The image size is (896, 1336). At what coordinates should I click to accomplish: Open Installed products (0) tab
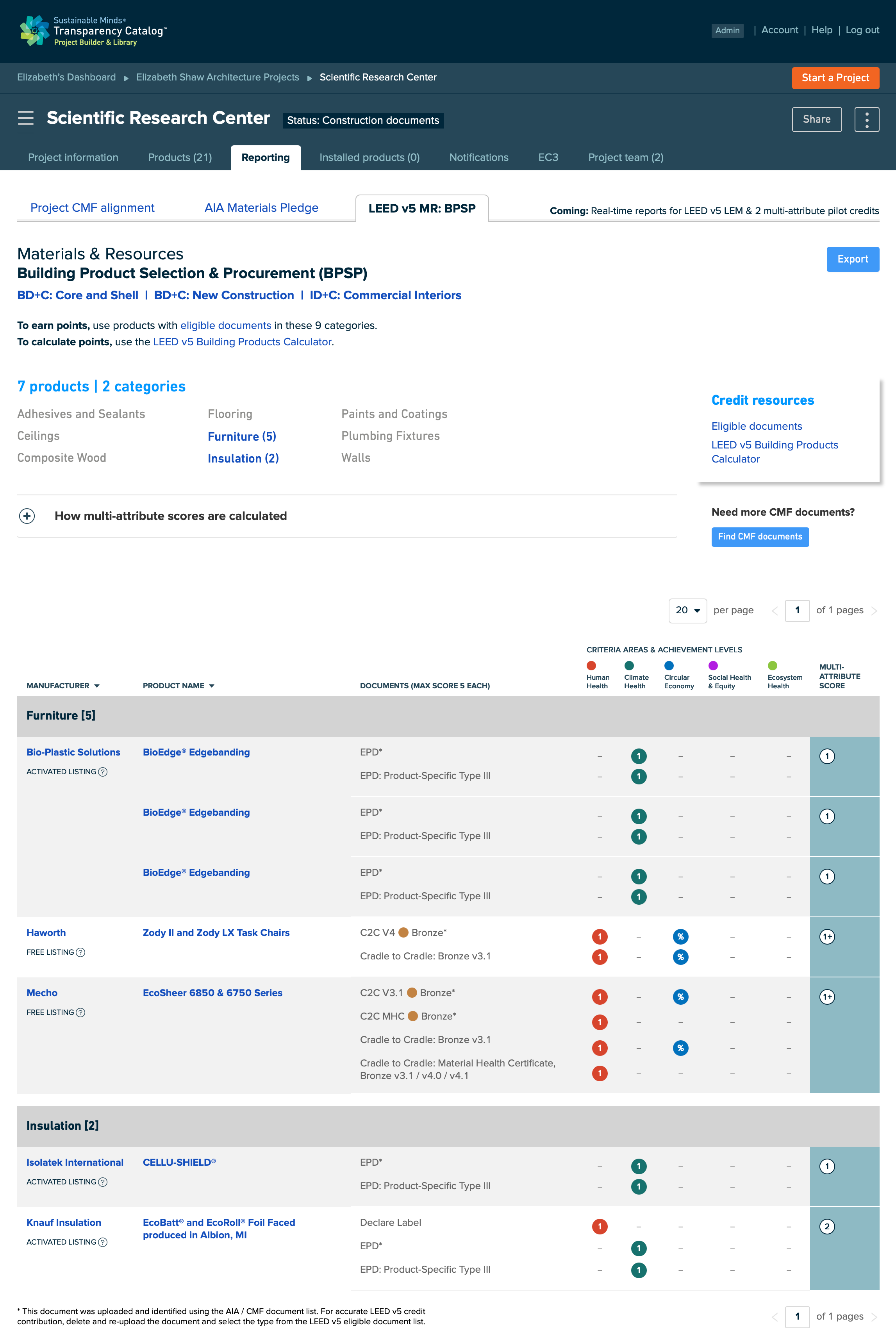[369, 157]
